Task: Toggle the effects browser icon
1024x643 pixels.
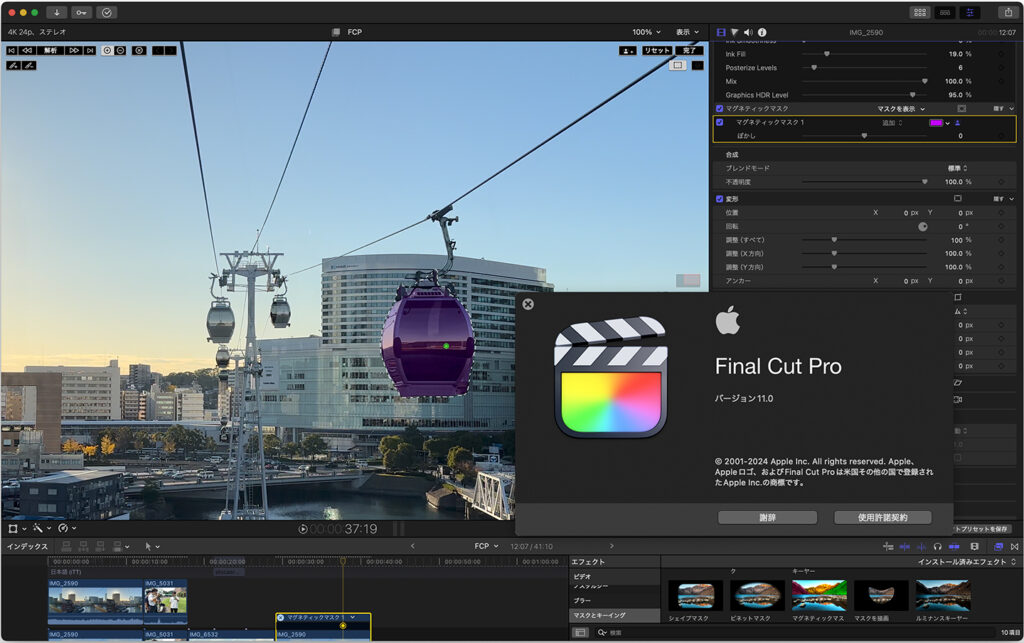Action: click(x=998, y=546)
